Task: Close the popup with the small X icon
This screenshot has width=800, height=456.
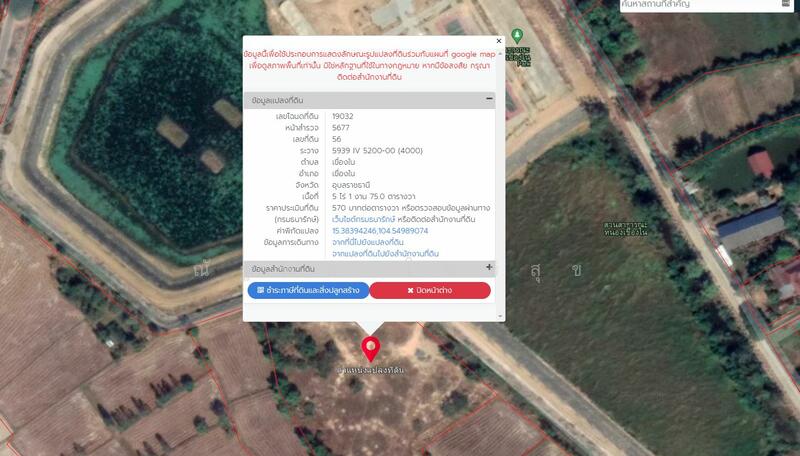Action: pos(498,41)
